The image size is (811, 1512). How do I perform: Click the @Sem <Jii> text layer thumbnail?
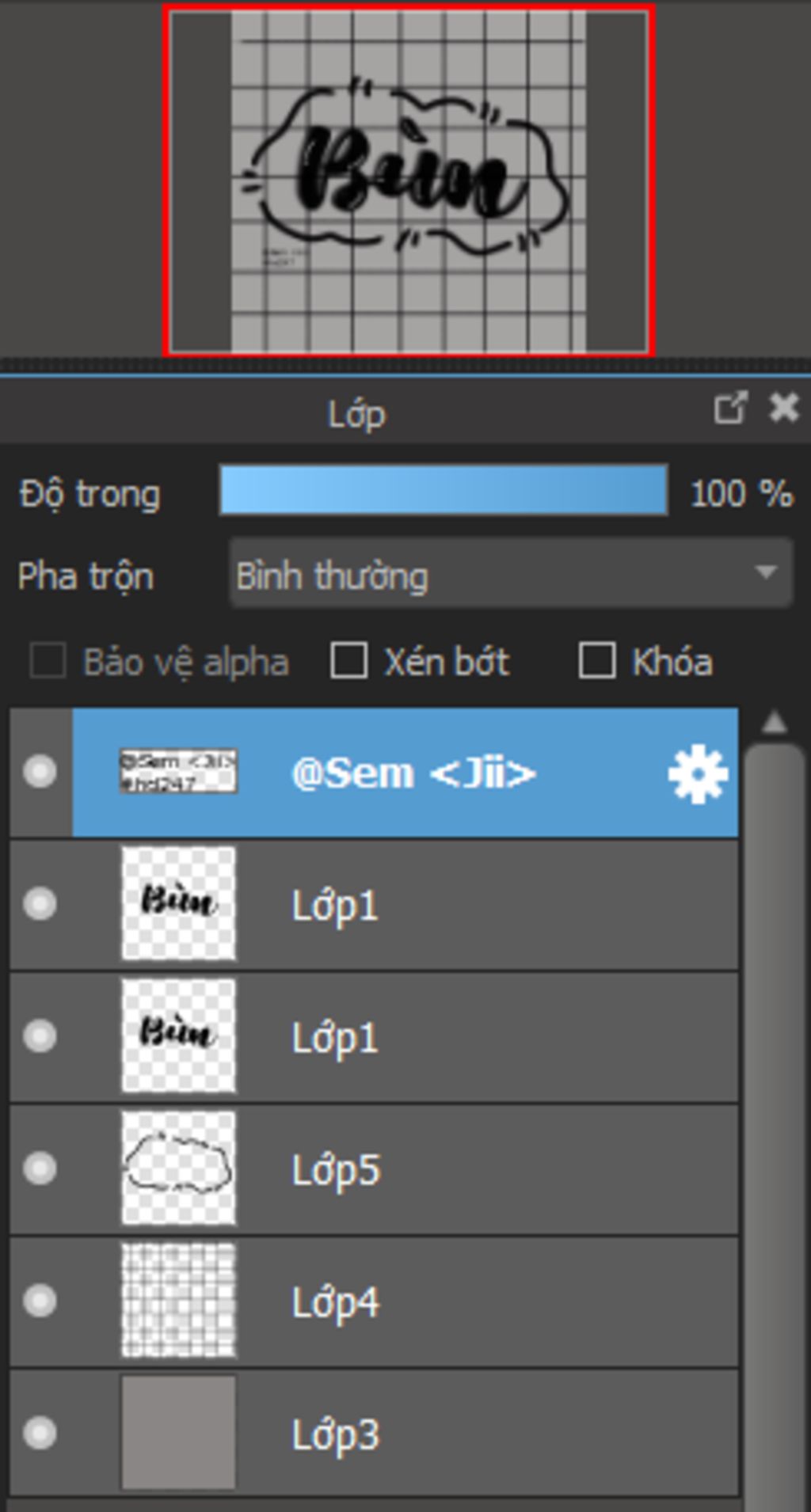click(x=178, y=772)
